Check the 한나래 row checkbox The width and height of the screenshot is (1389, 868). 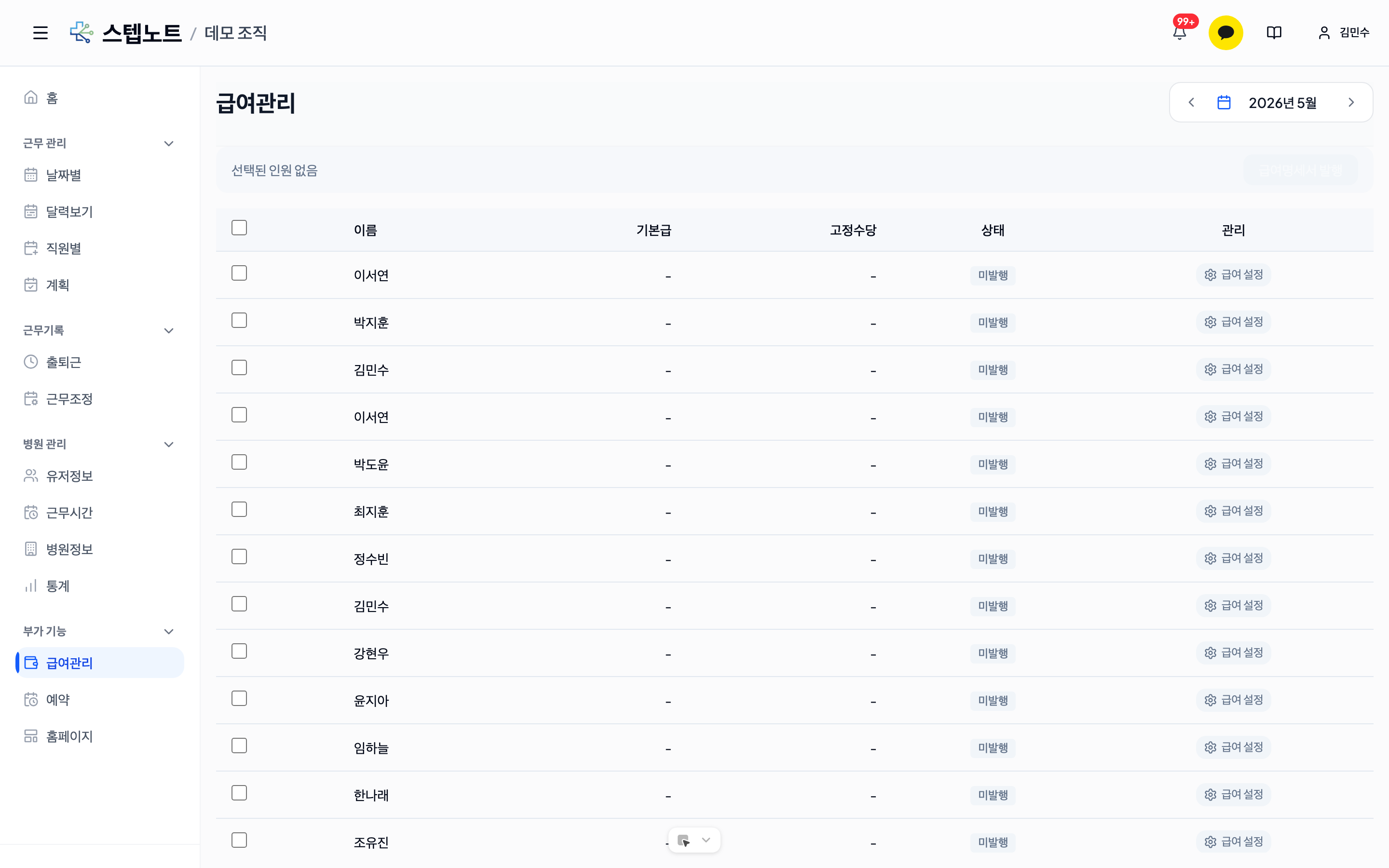239,793
